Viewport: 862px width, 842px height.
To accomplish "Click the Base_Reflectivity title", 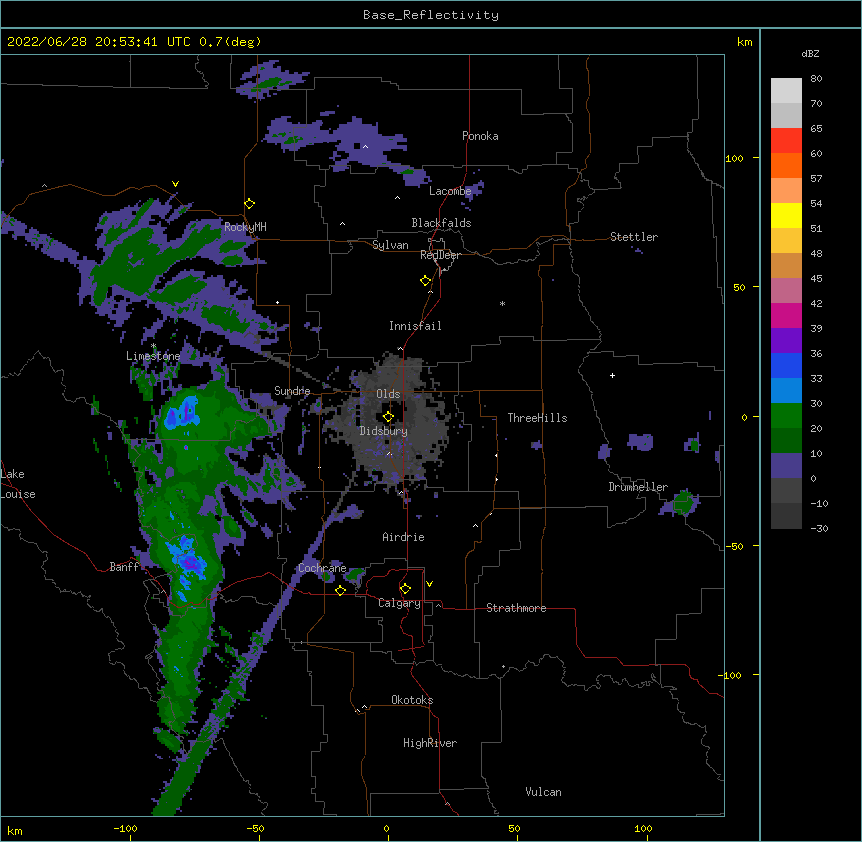I will point(431,15).
